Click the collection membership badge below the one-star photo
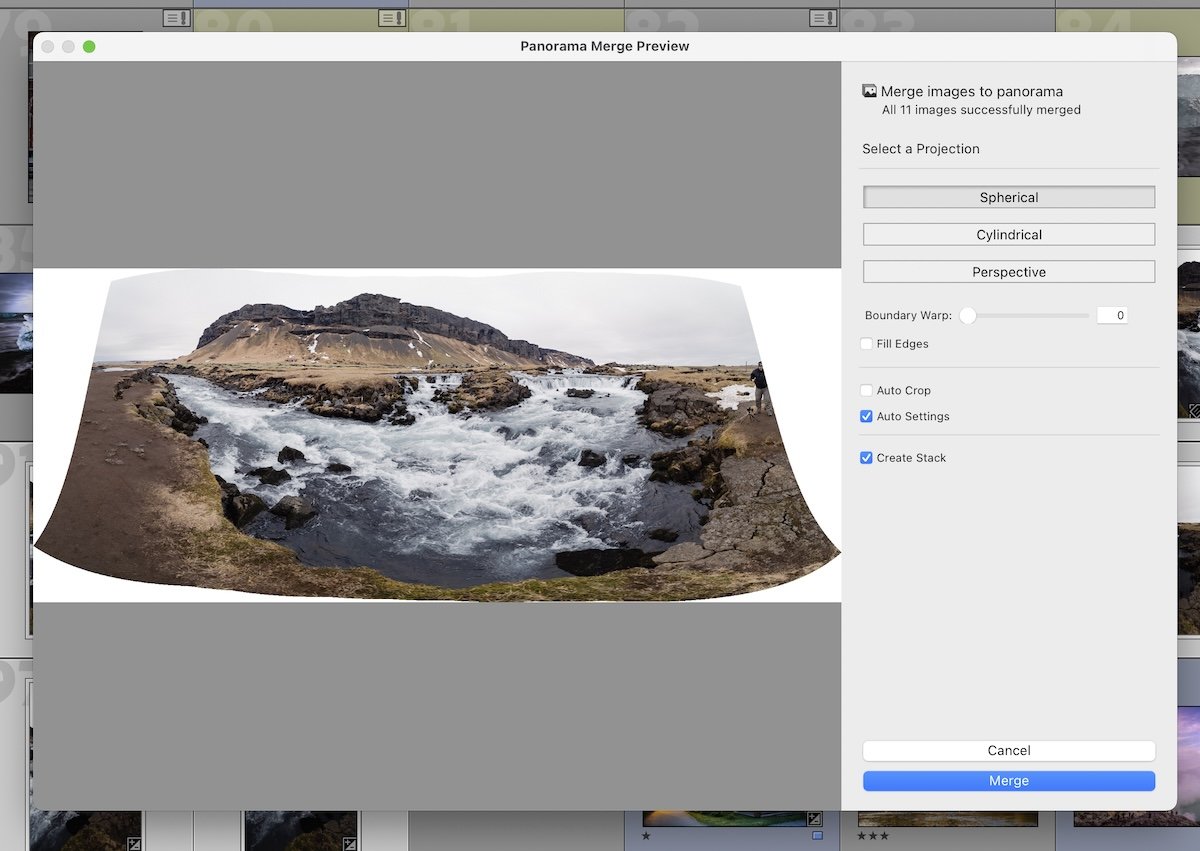Viewport: 1200px width, 851px height. (815, 836)
